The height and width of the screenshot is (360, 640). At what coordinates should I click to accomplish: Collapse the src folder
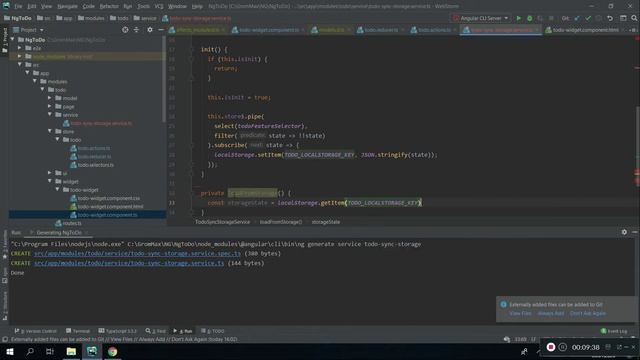(20, 64)
